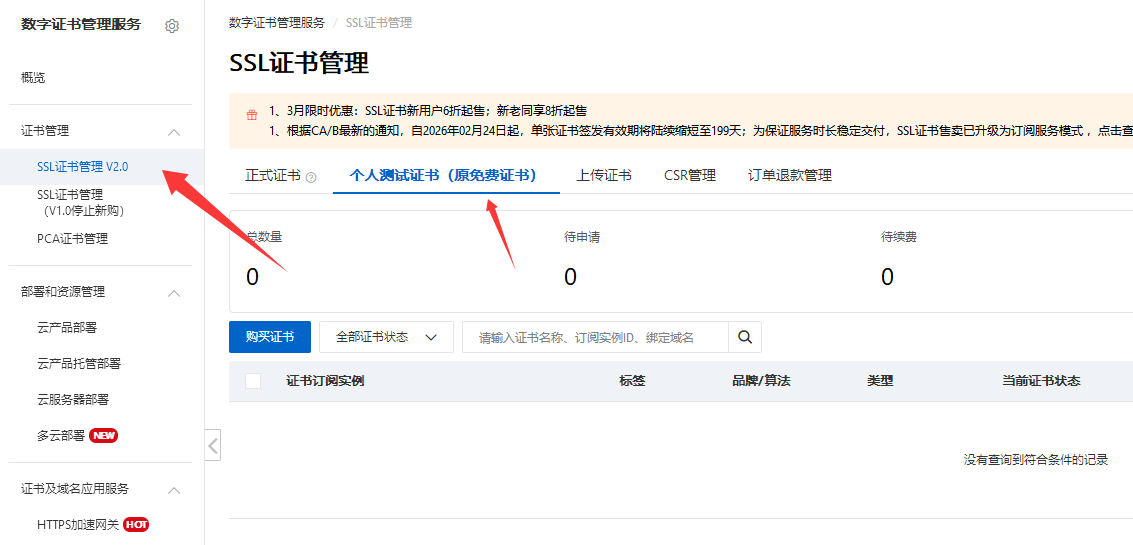Screen dimensions: 1133x545
Task: Open the 全部证书状态 dropdown
Action: pos(386,337)
